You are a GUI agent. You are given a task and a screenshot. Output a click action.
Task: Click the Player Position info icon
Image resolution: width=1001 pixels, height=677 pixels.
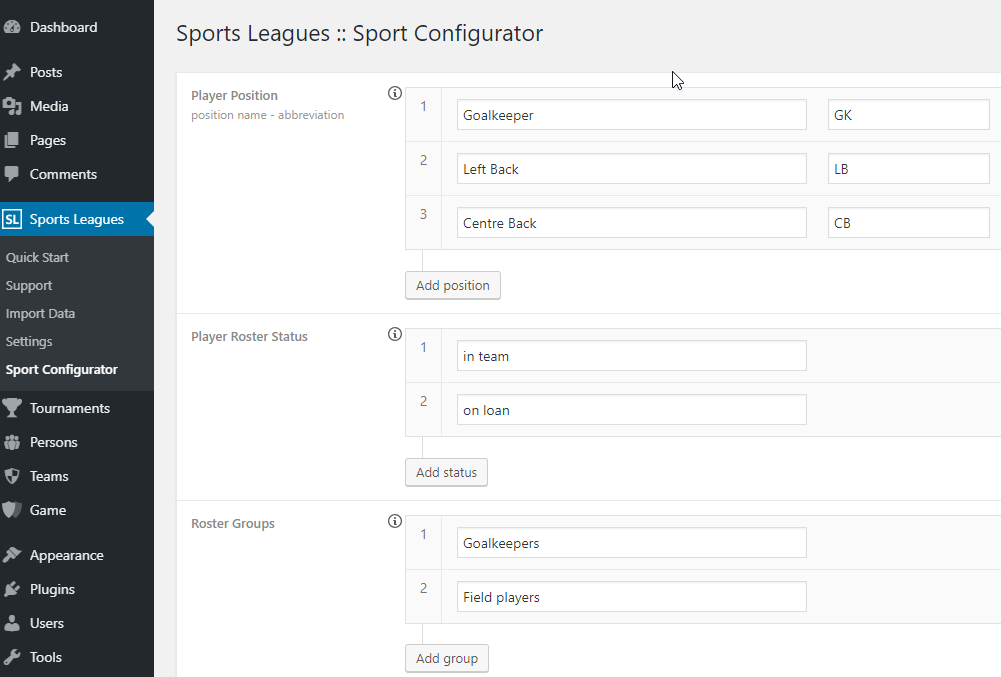[394, 94]
